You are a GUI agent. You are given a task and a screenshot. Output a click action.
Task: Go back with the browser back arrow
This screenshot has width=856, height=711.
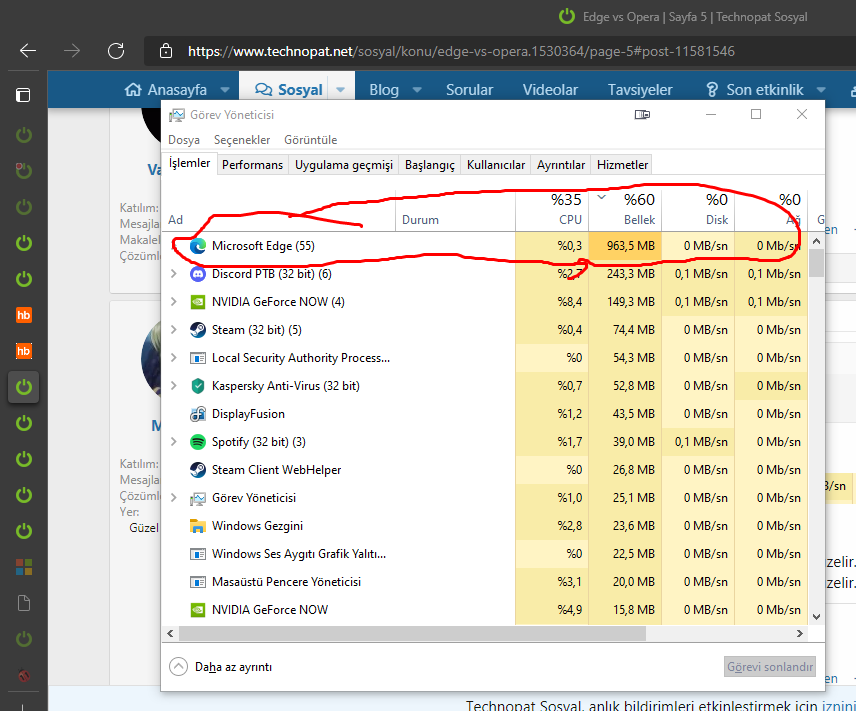pos(28,51)
